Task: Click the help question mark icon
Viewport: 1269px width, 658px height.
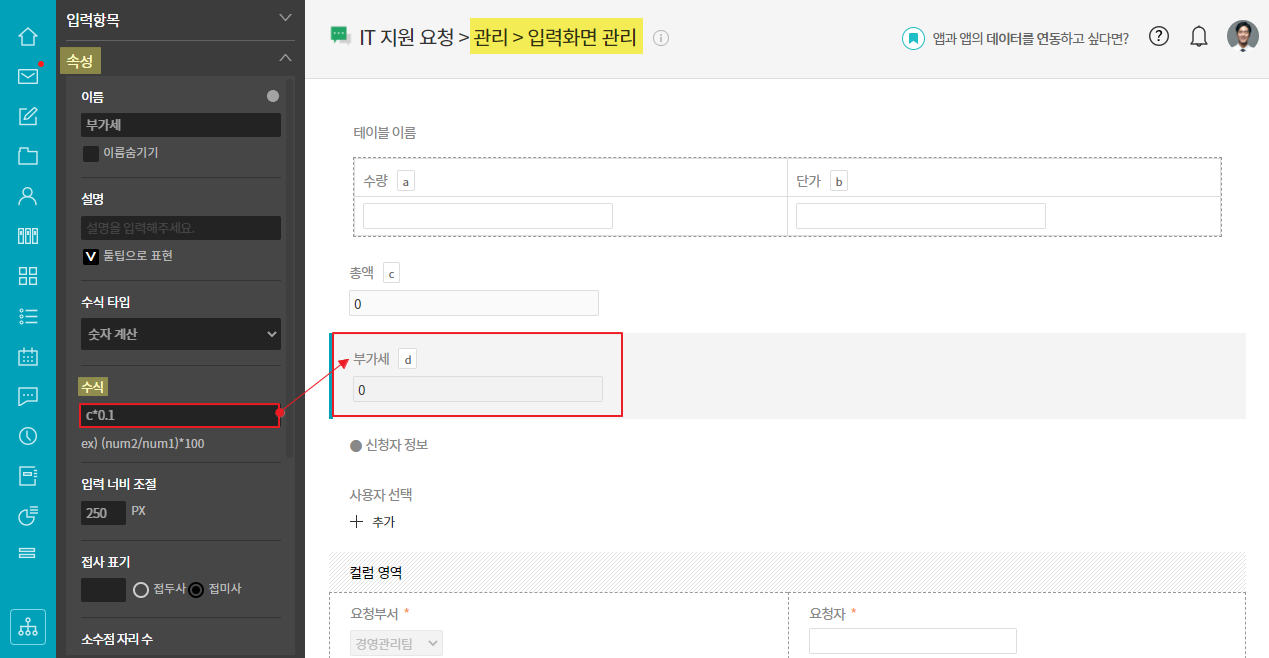Action: tap(1159, 37)
